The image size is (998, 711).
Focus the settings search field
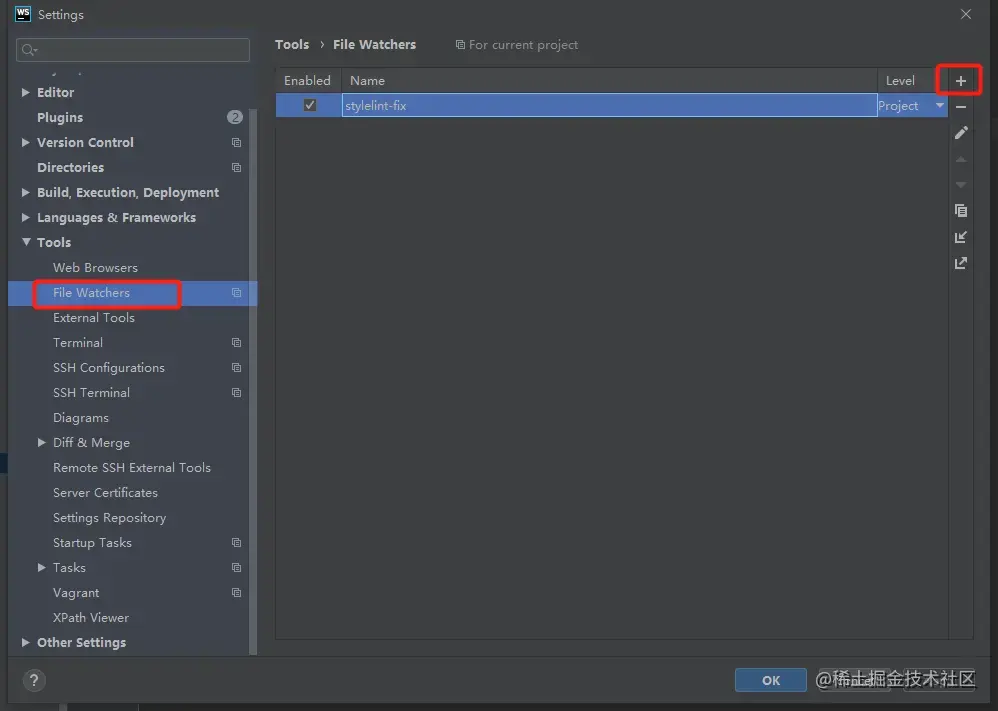tap(133, 50)
